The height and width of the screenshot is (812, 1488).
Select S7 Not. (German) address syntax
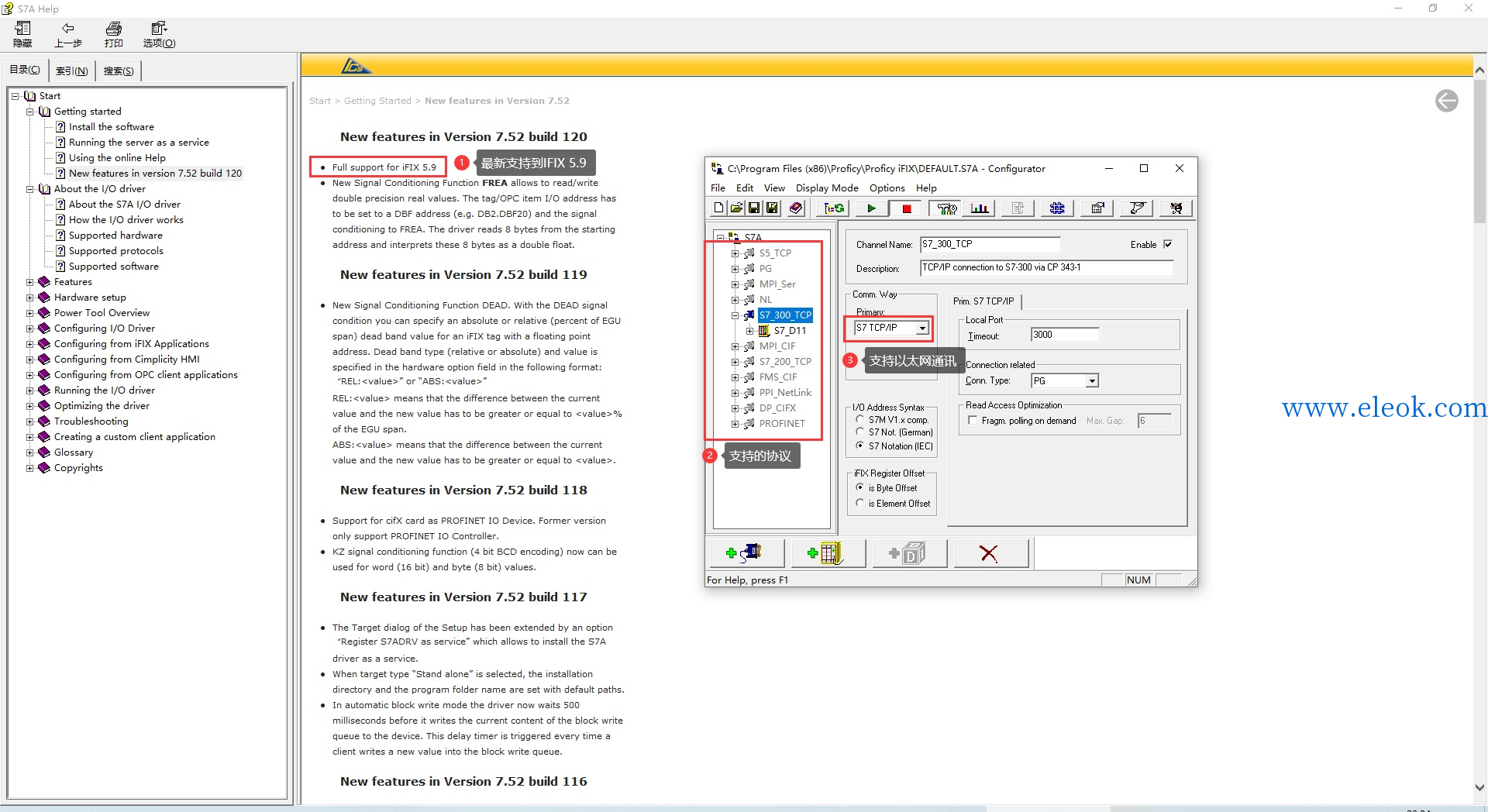point(859,432)
